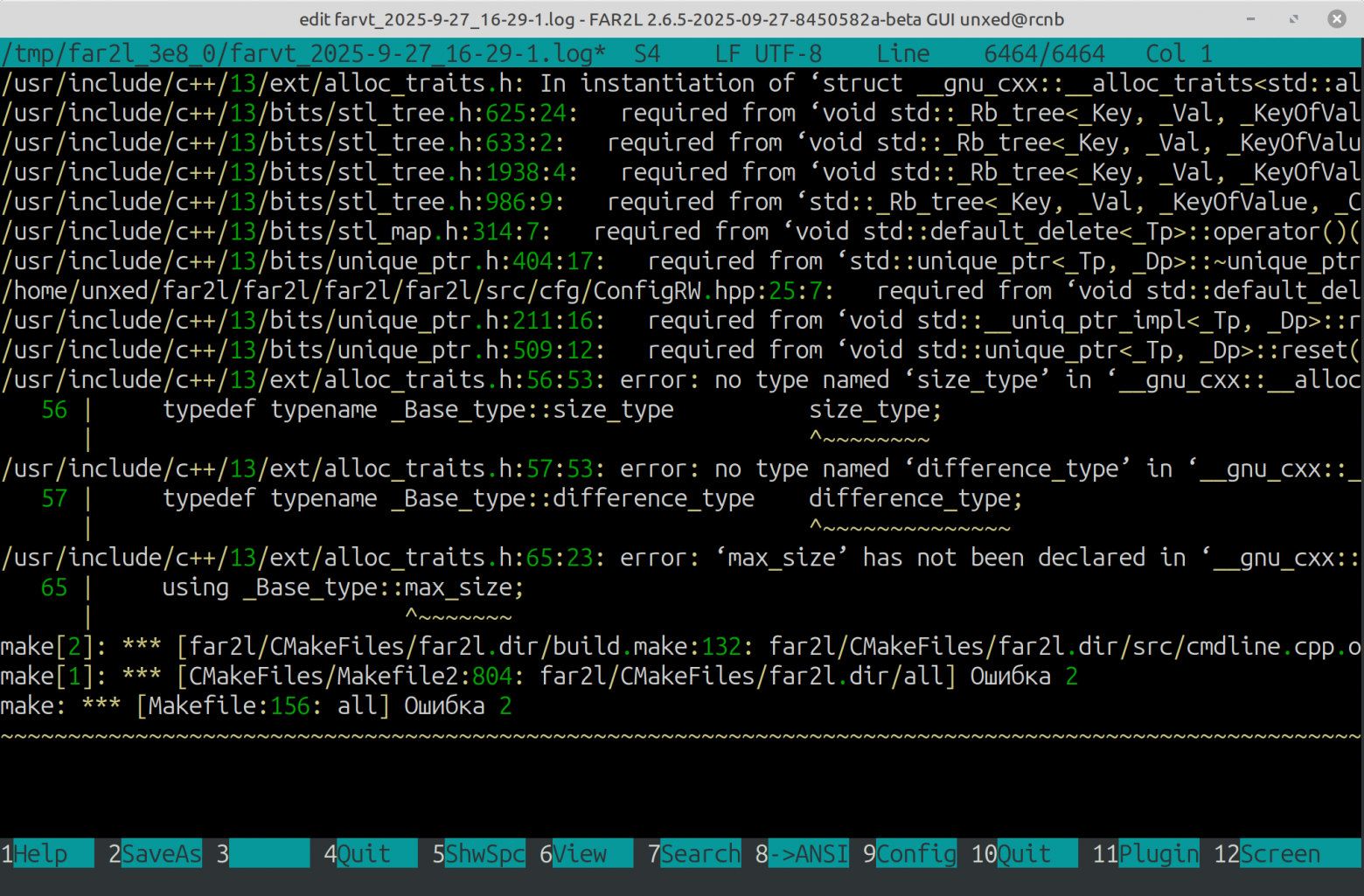The image size is (1364, 896).
Task: Click the stl_tree.h:625:24 line
Action: click(681, 113)
